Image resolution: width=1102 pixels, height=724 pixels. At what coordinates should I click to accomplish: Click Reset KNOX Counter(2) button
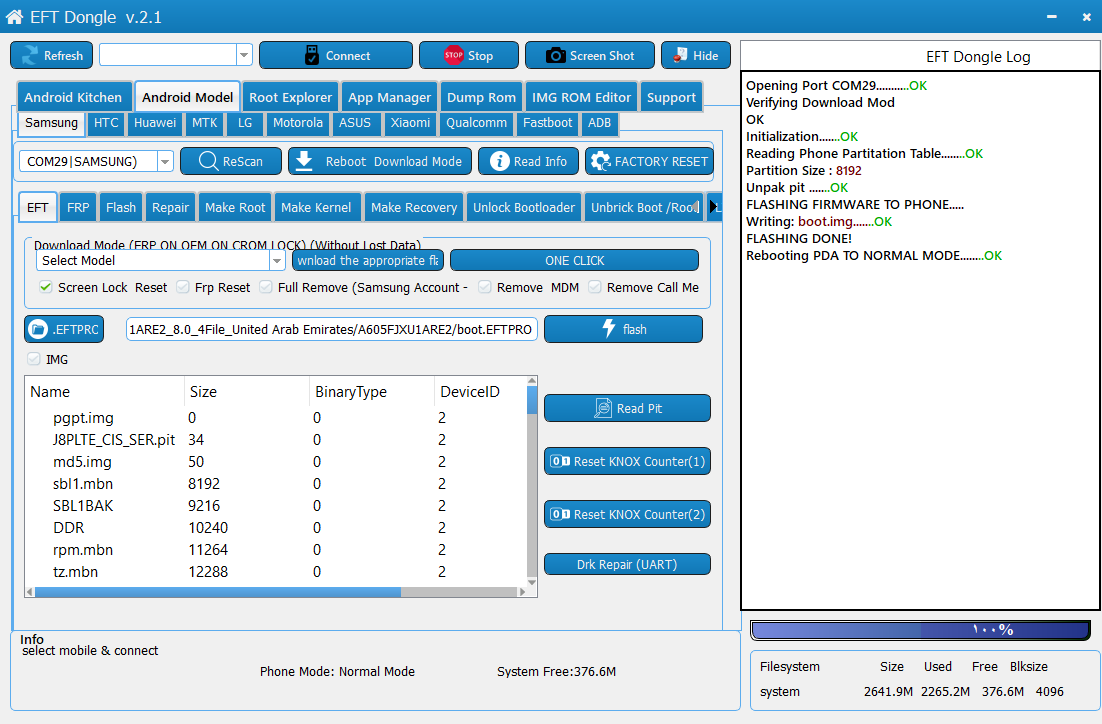pyautogui.click(x=627, y=514)
